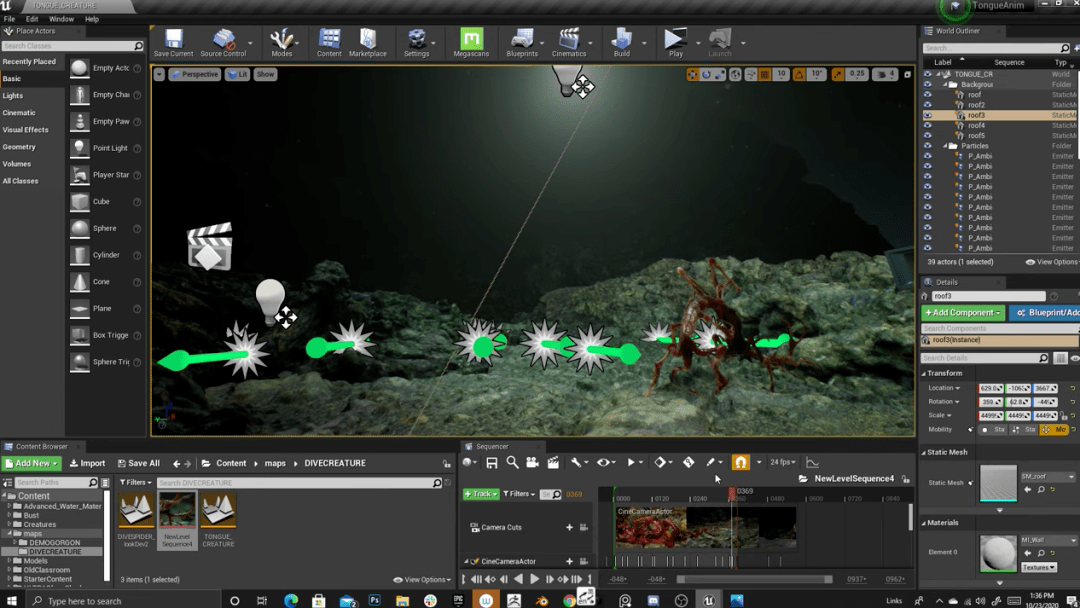Select the Cinematic category in Place Actors
The width and height of the screenshot is (1080, 608).
coord(19,113)
